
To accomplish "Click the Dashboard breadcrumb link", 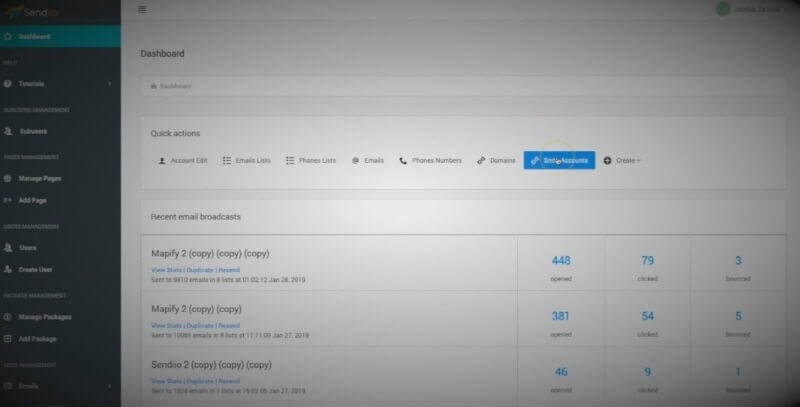I will 176,86.
